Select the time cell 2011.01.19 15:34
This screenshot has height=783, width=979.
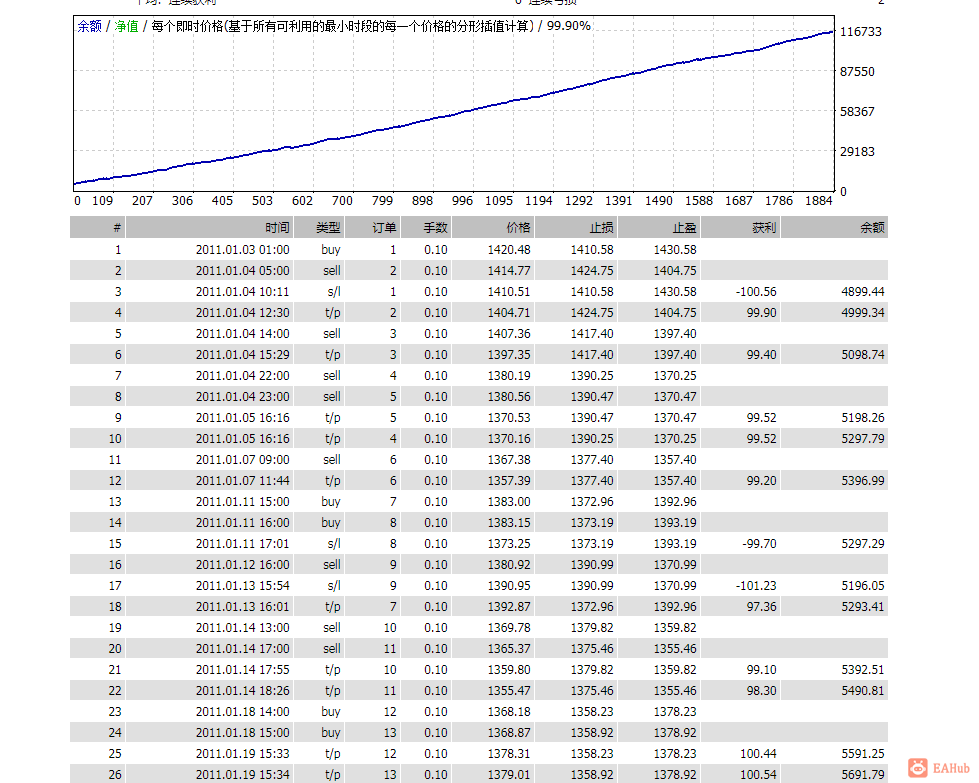point(243,775)
